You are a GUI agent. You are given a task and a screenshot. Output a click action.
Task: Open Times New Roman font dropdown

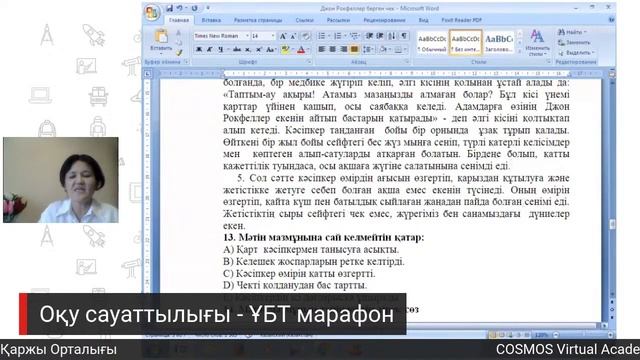click(247, 36)
